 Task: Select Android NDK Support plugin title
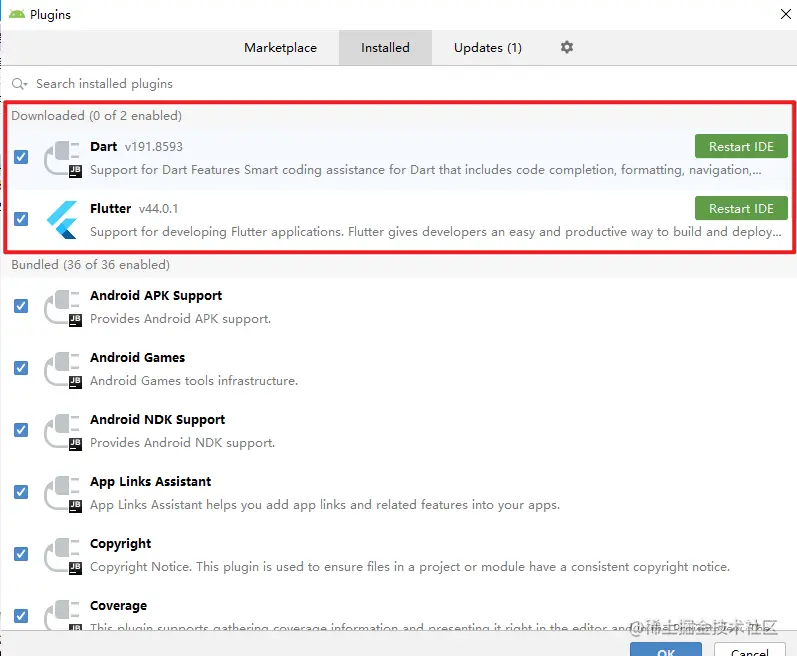[x=158, y=420]
